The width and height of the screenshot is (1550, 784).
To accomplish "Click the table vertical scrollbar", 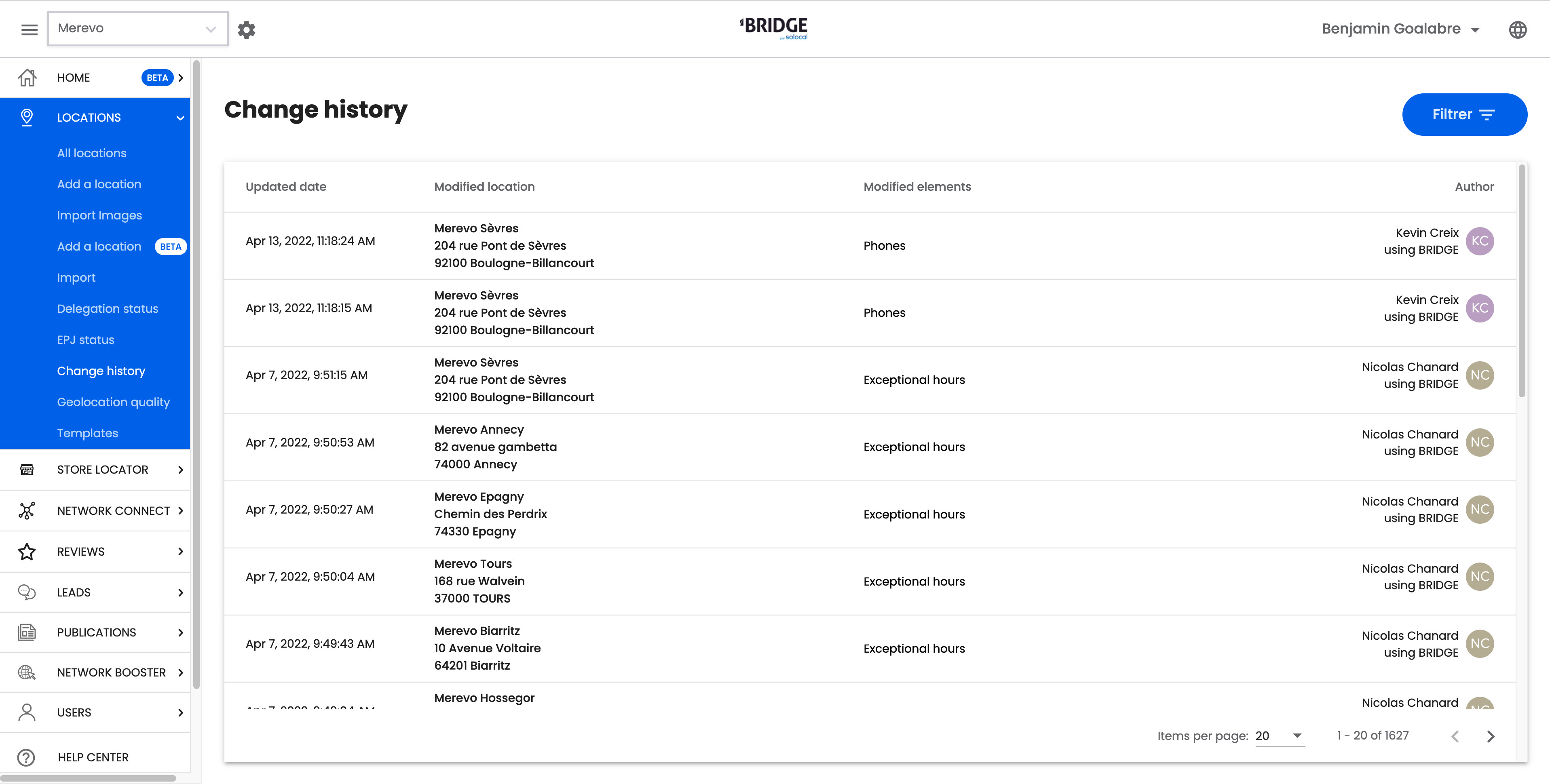I will [1522, 280].
